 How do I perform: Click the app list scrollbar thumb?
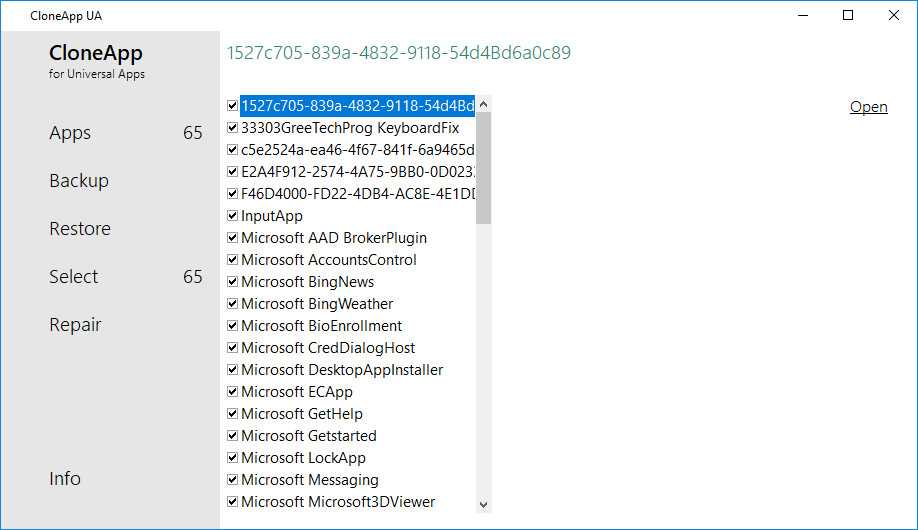[x=484, y=168]
